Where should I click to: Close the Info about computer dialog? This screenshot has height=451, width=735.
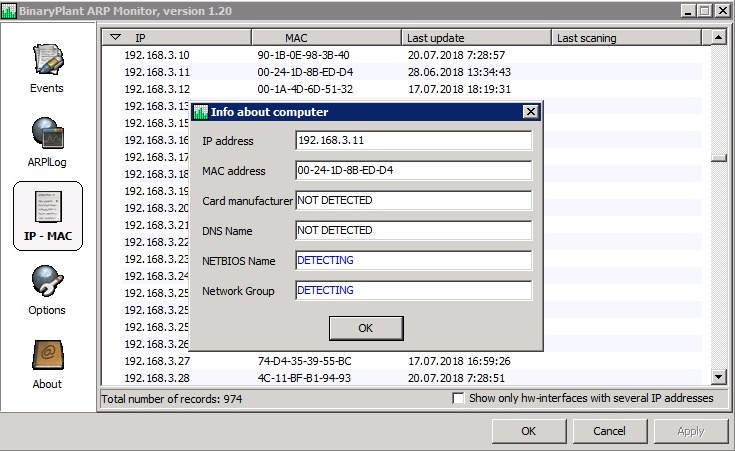point(530,112)
